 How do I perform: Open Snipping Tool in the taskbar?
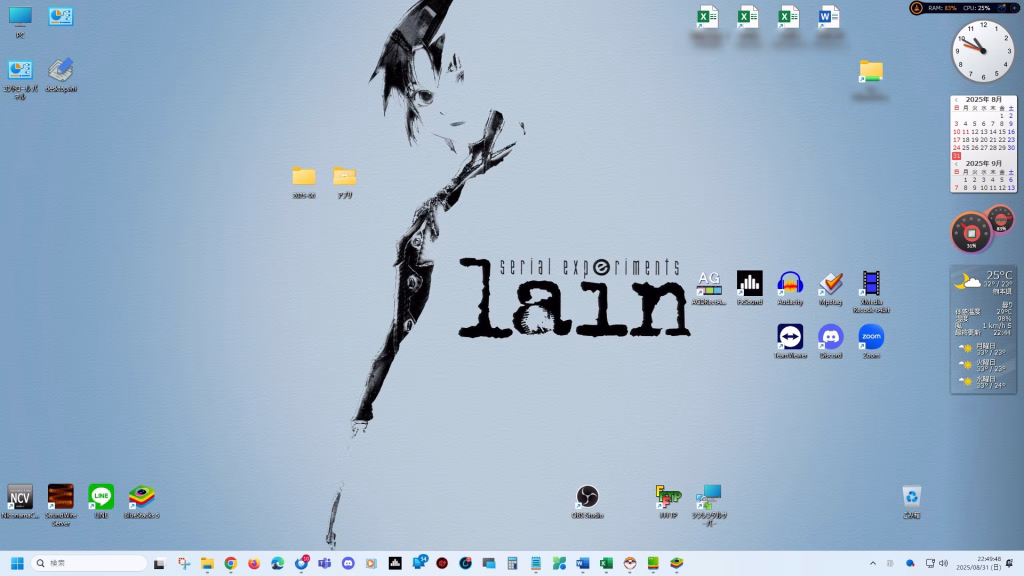[184, 563]
